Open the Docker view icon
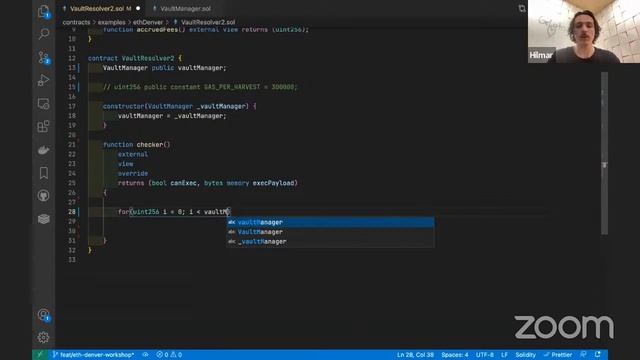Viewport: 640px width, 360px height. coord(44,150)
